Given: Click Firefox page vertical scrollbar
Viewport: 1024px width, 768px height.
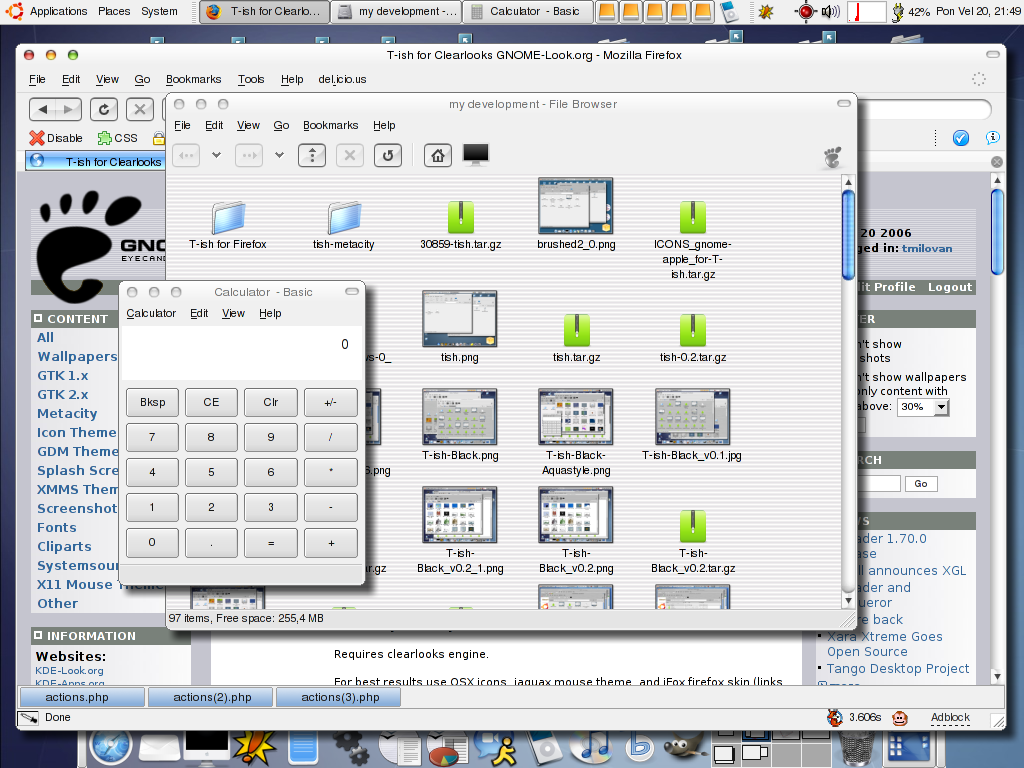Looking at the screenshot, I should (x=997, y=232).
